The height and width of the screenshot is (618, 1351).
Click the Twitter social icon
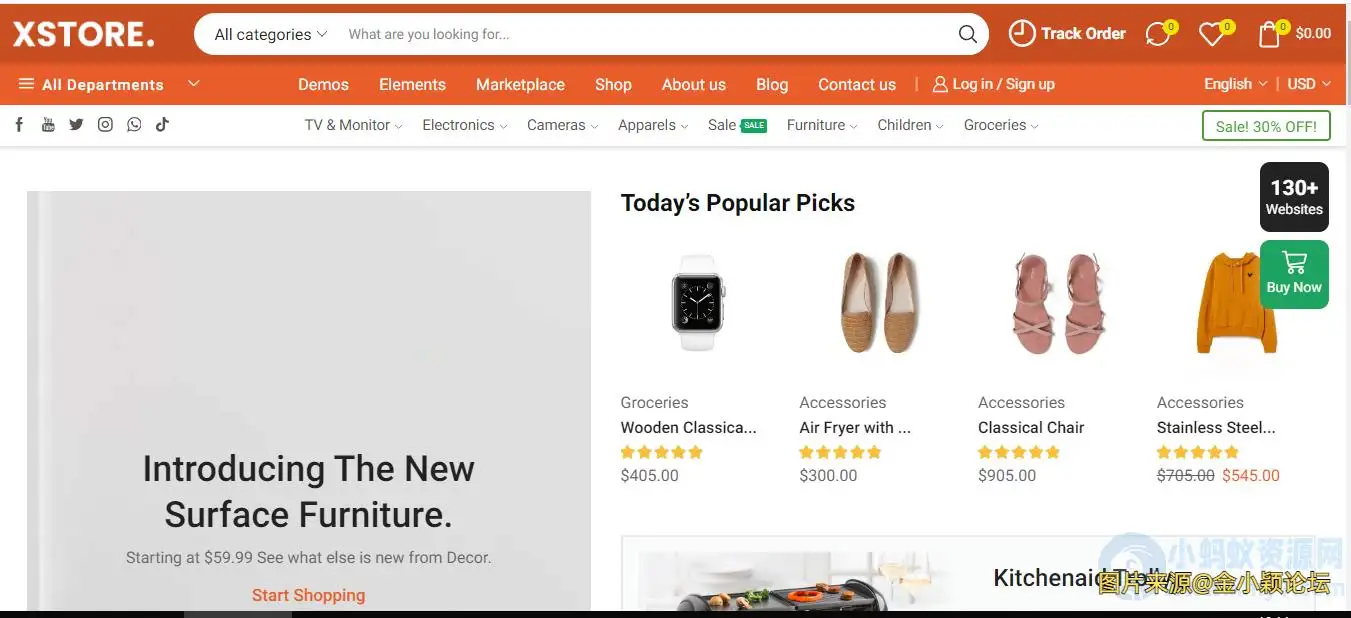coord(76,125)
